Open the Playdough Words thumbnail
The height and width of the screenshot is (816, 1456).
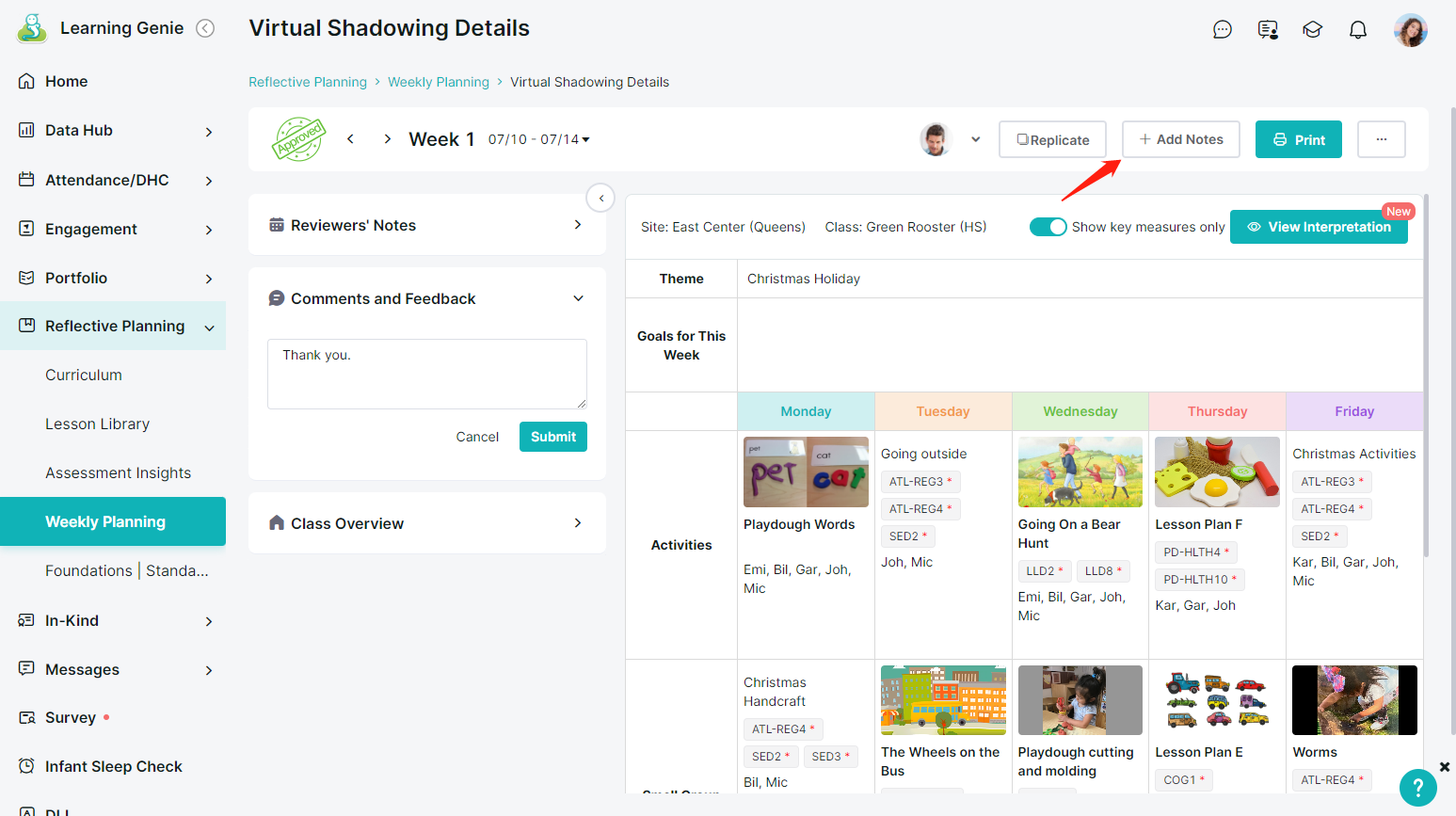tap(806, 472)
